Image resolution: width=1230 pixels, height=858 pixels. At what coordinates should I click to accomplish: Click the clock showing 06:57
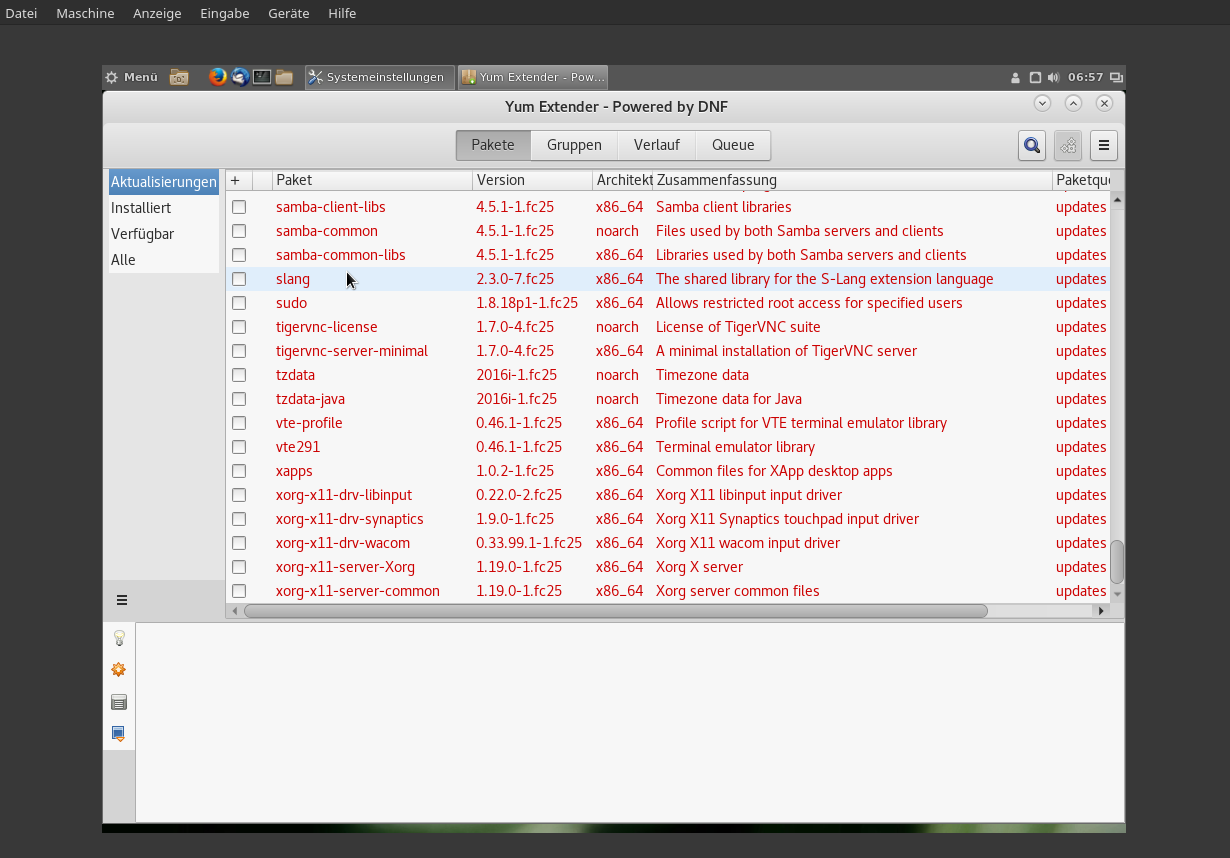(x=1085, y=77)
